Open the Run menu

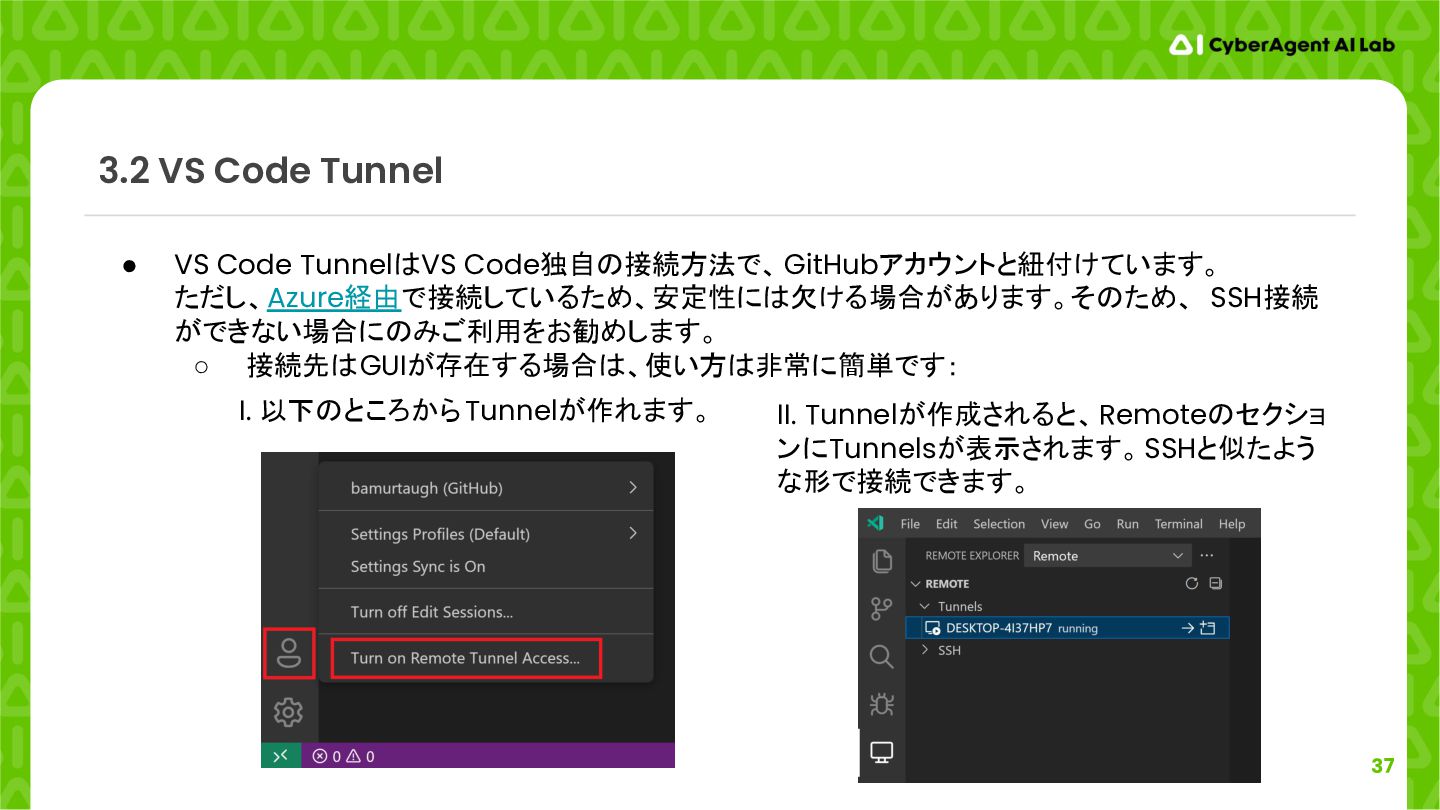coord(1127,524)
